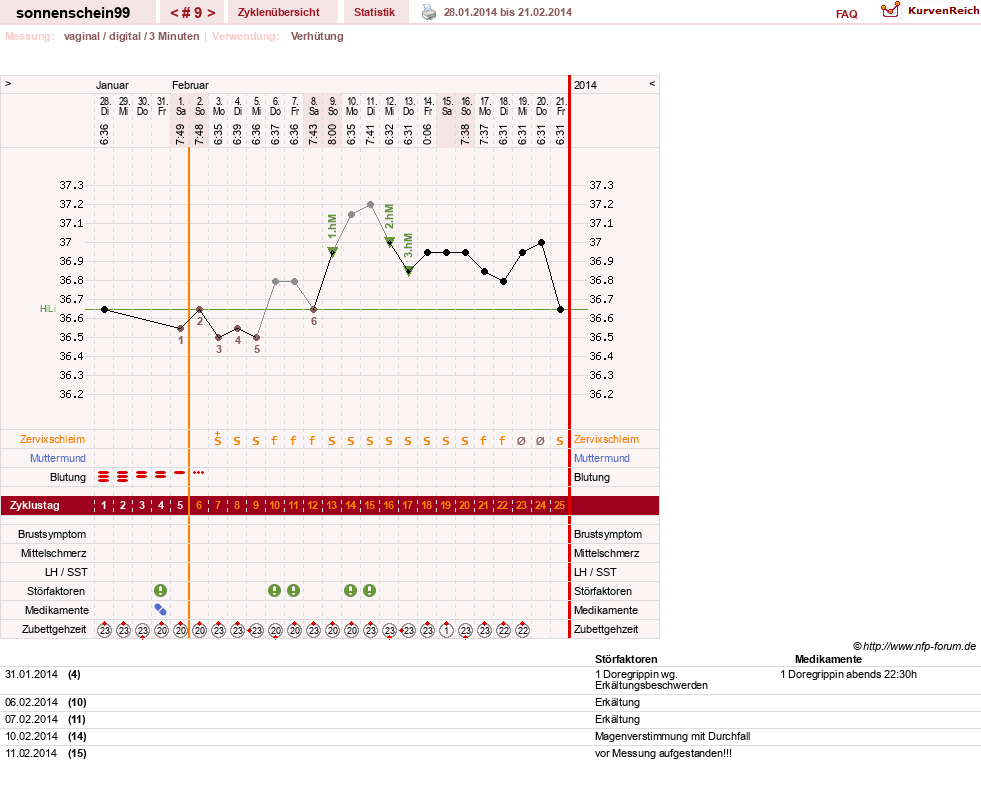Open the Statistik tab
Image resolution: width=981 pixels, height=792 pixels.
point(374,13)
